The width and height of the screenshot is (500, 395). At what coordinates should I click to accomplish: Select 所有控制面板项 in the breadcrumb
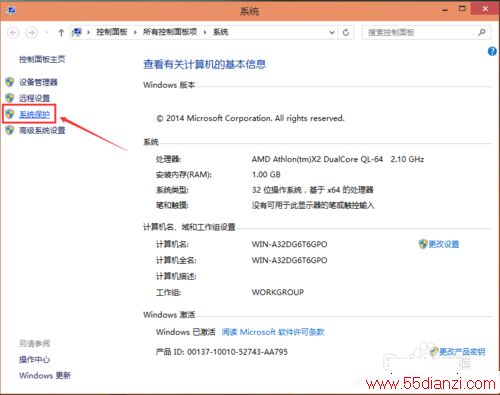(x=170, y=32)
